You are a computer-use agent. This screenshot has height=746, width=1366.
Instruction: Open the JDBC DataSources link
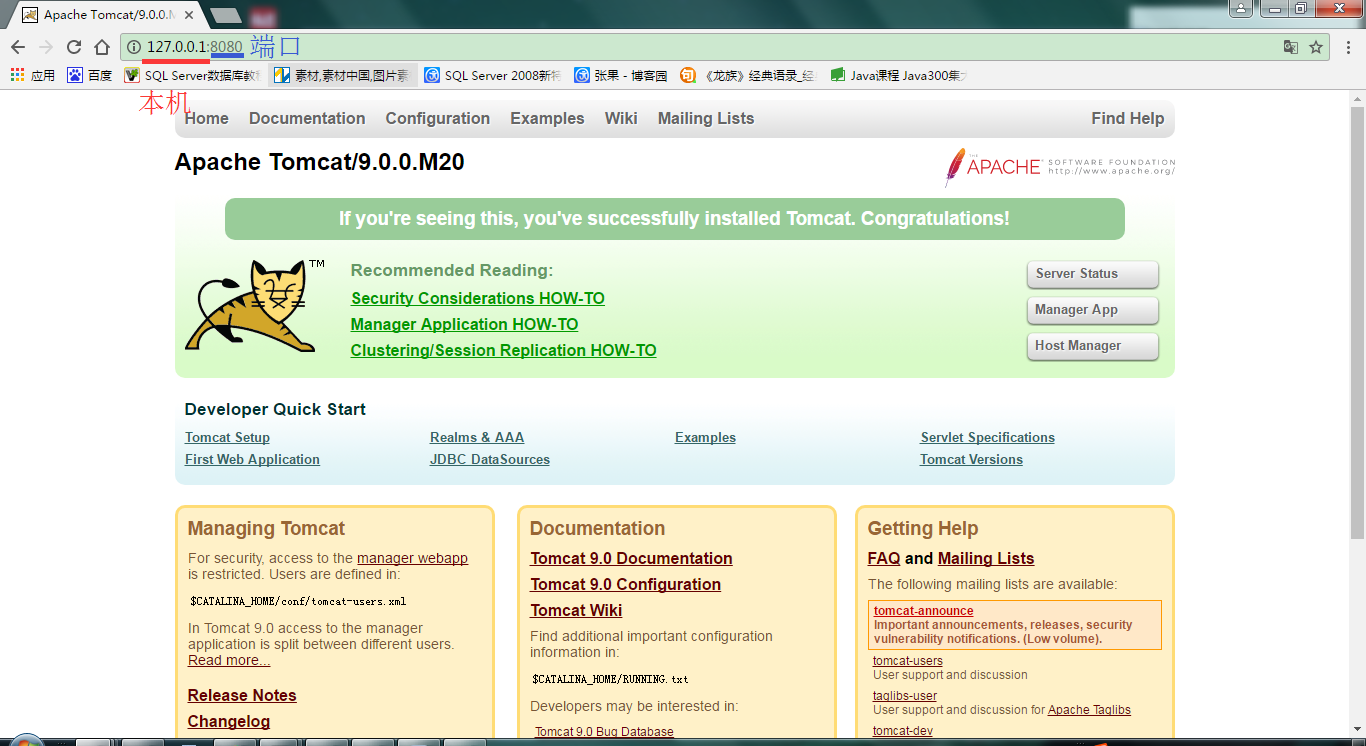[x=490, y=459]
